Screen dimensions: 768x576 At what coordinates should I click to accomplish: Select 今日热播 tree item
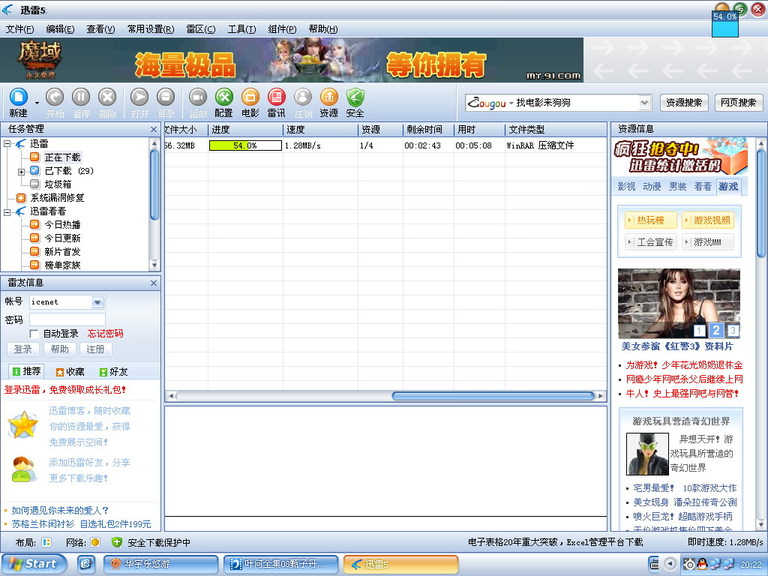coord(62,225)
